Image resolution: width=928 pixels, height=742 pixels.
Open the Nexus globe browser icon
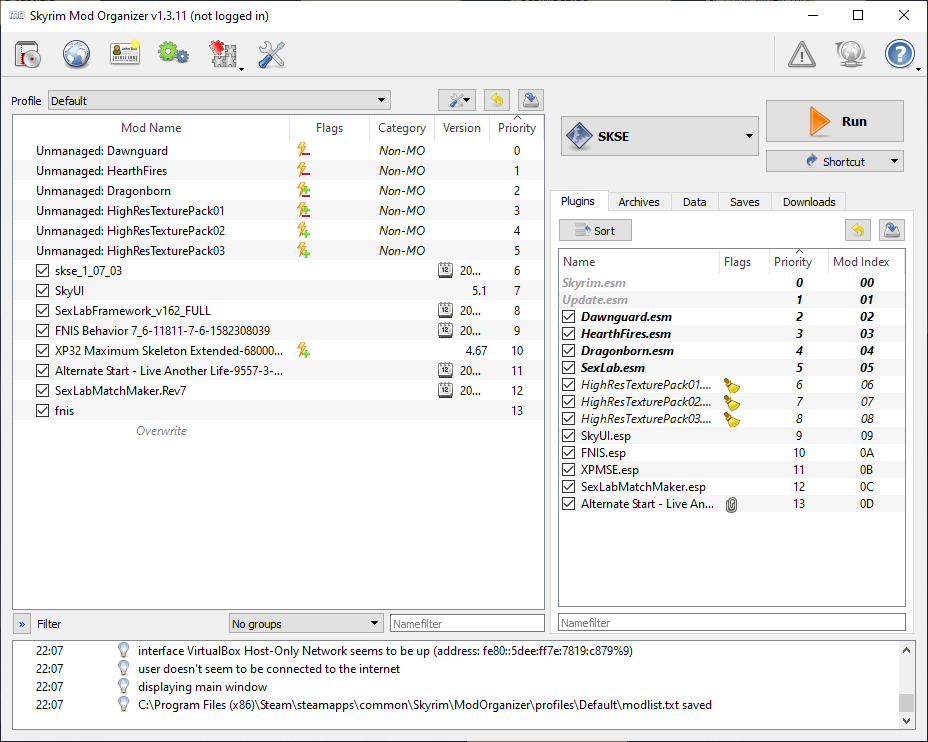[x=76, y=54]
